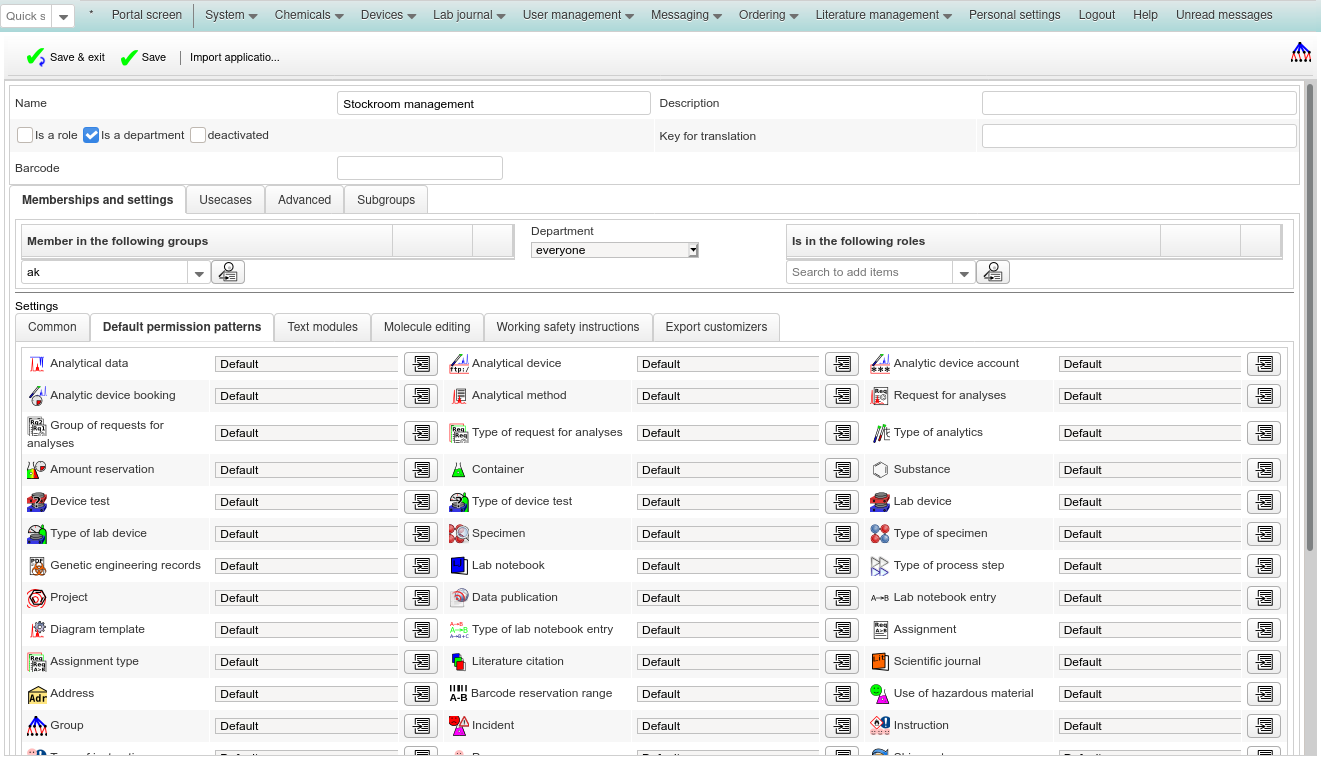Open the group 'ak' combo box arrow
Viewport: 1321px width, 760px height.
pyautogui.click(x=198, y=273)
